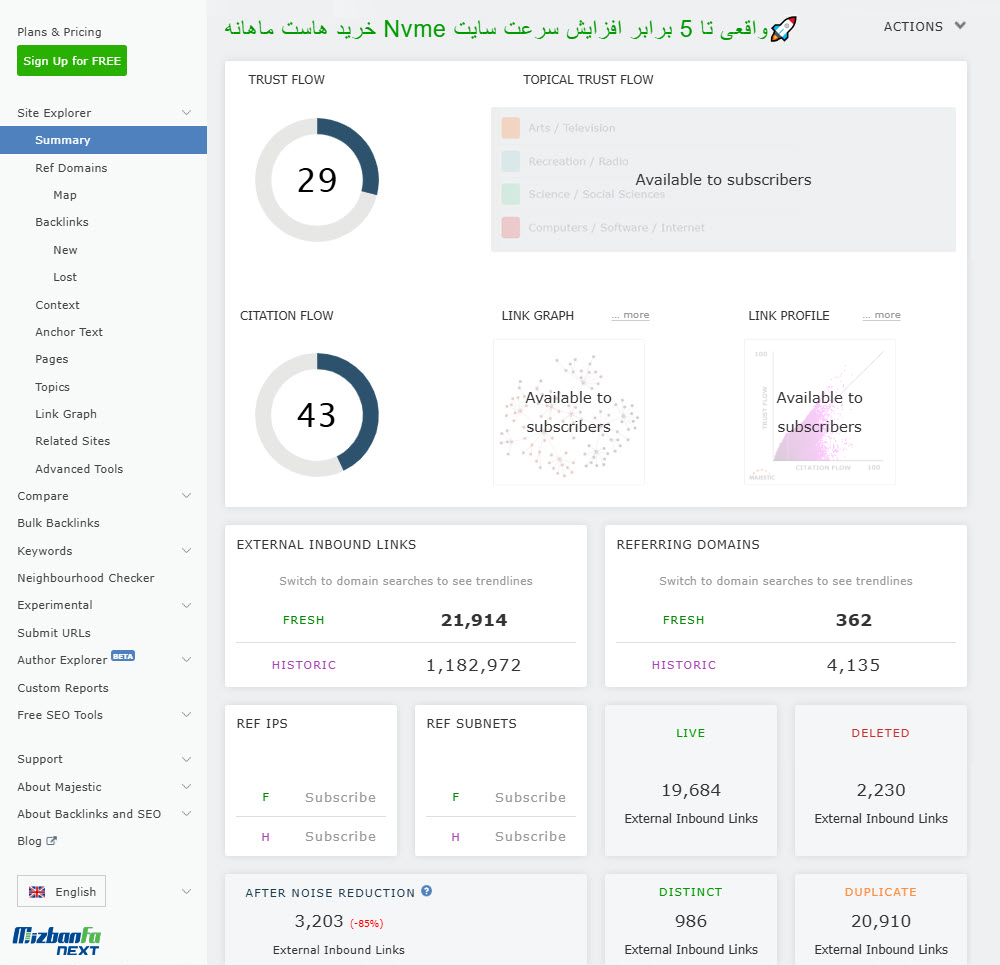Expand the Site Explorer section chevron
The image size is (1000, 965).
186,113
